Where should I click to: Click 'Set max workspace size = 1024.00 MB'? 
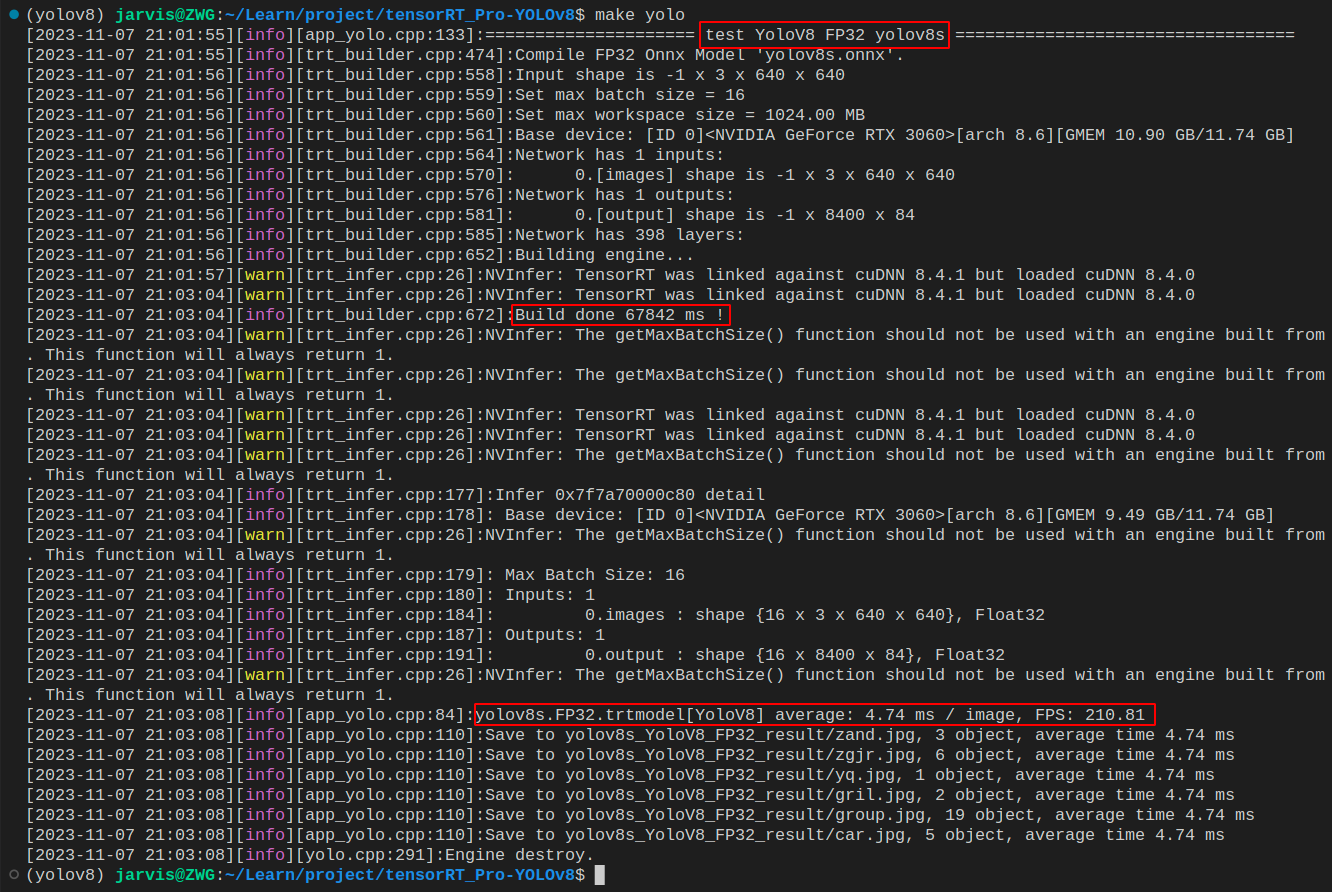pyautogui.click(x=690, y=115)
